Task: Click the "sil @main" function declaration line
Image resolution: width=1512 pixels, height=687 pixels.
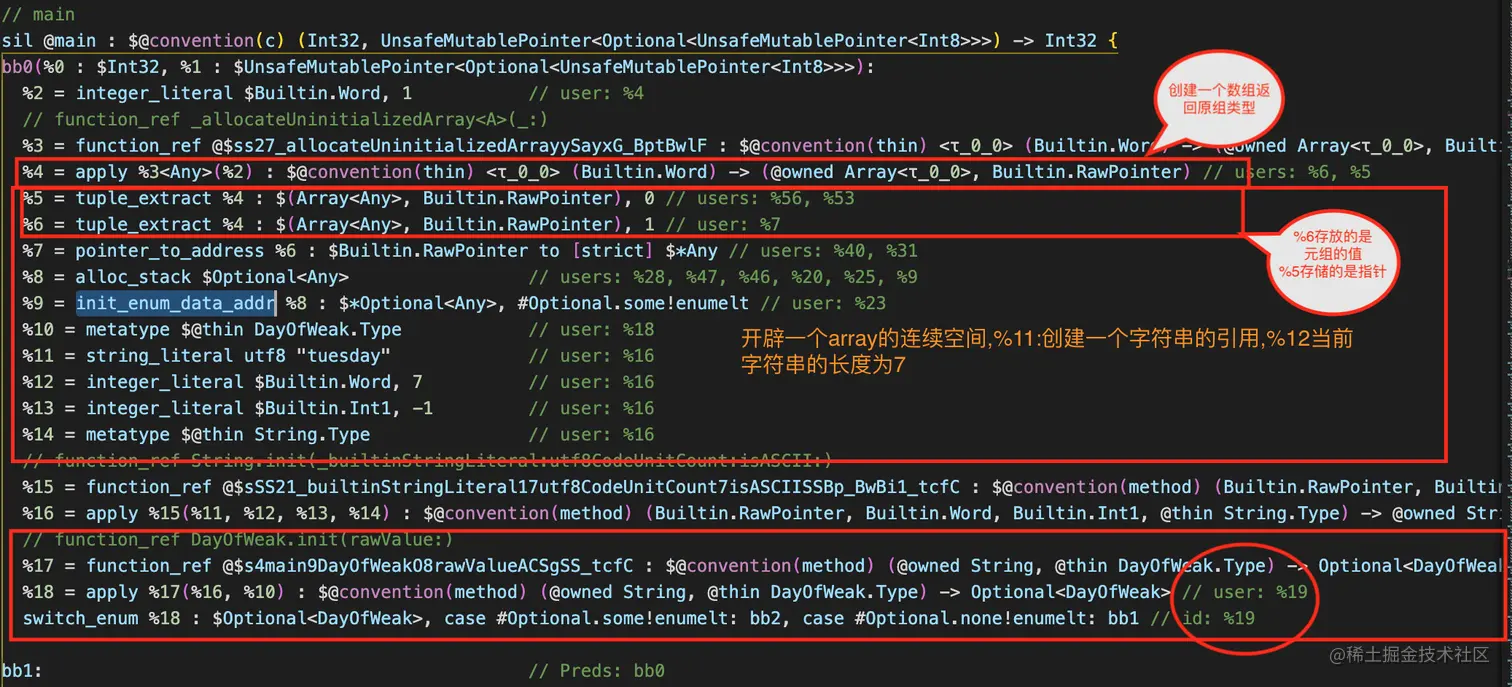Action: pos(560,41)
